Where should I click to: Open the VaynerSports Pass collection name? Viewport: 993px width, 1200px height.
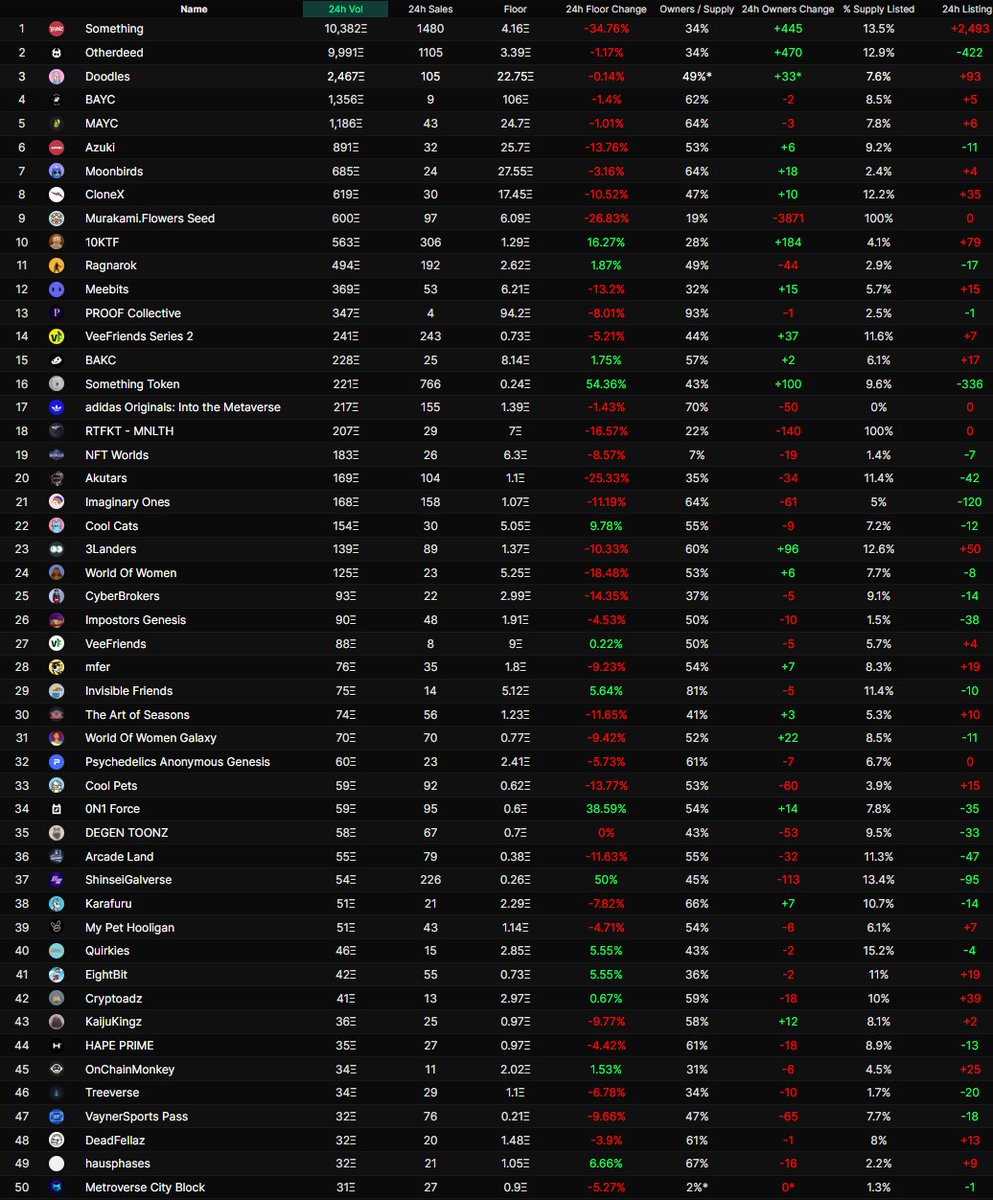tap(136, 1117)
